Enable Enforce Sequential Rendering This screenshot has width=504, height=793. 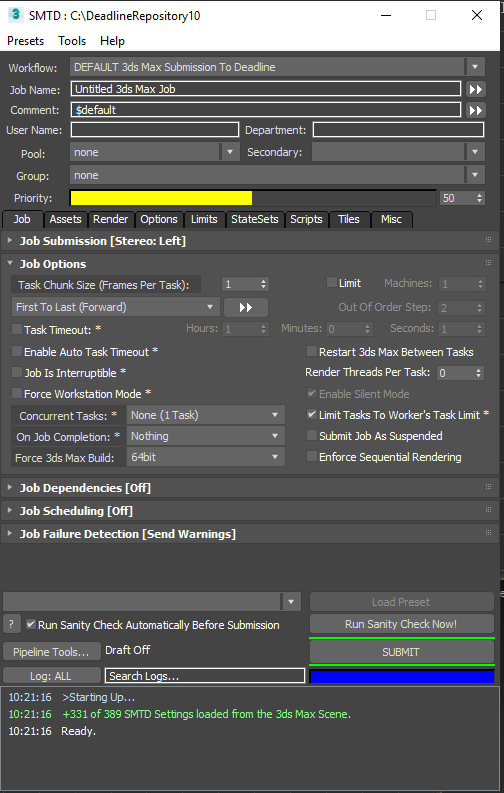click(312, 457)
